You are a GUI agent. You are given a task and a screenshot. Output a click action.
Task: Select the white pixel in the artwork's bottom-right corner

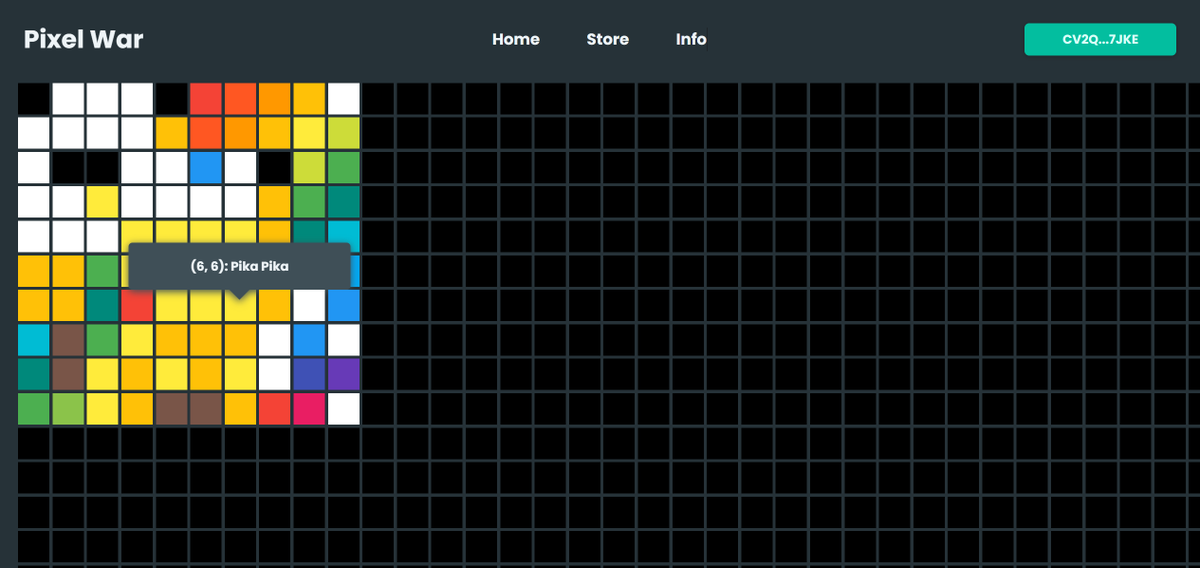click(343, 408)
